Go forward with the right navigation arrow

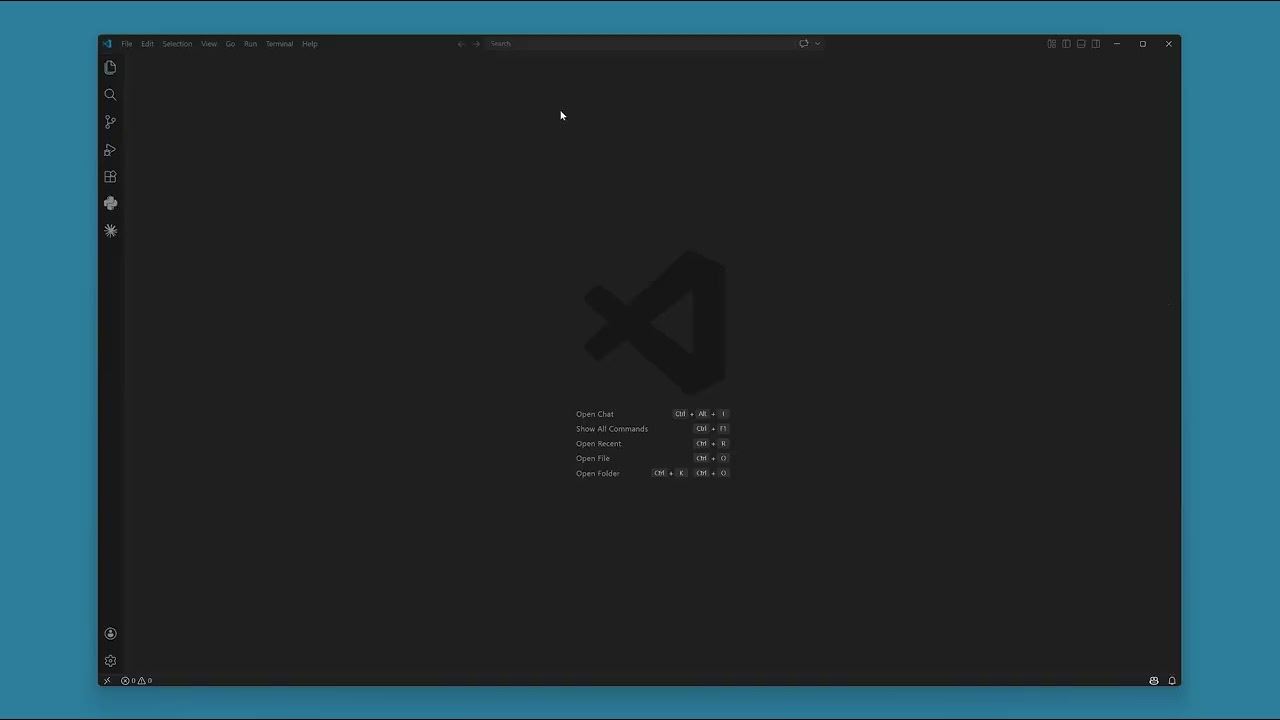coord(476,44)
